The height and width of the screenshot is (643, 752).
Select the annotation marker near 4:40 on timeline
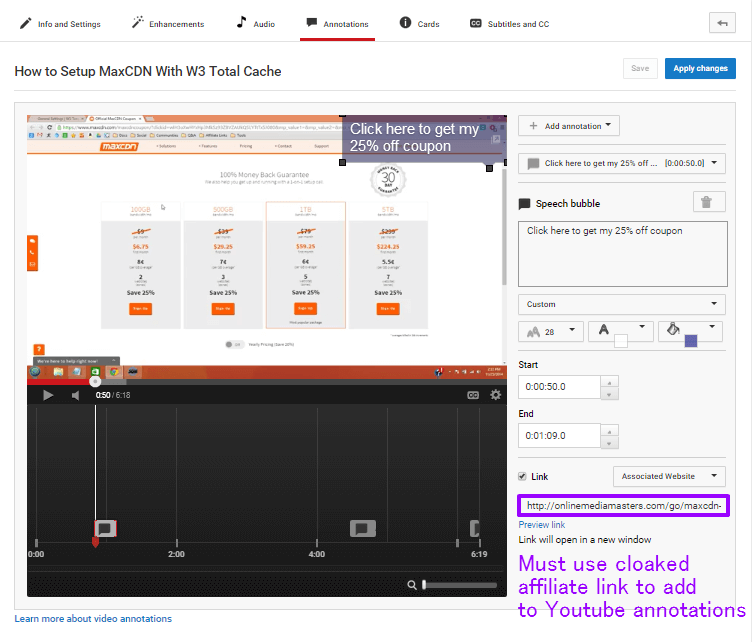coord(363,528)
